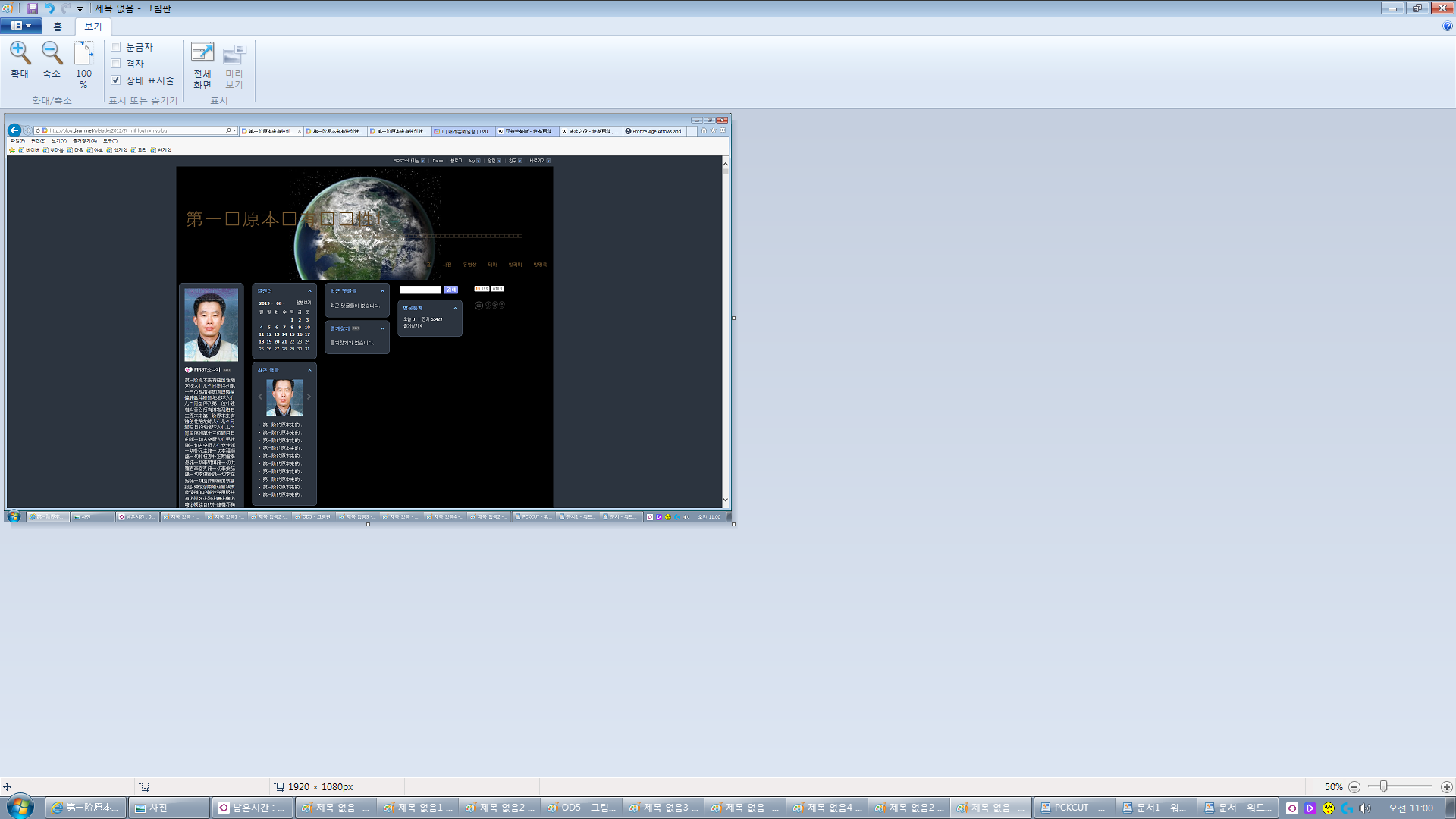Click the minus zoom button in the status bar

click(1354, 787)
